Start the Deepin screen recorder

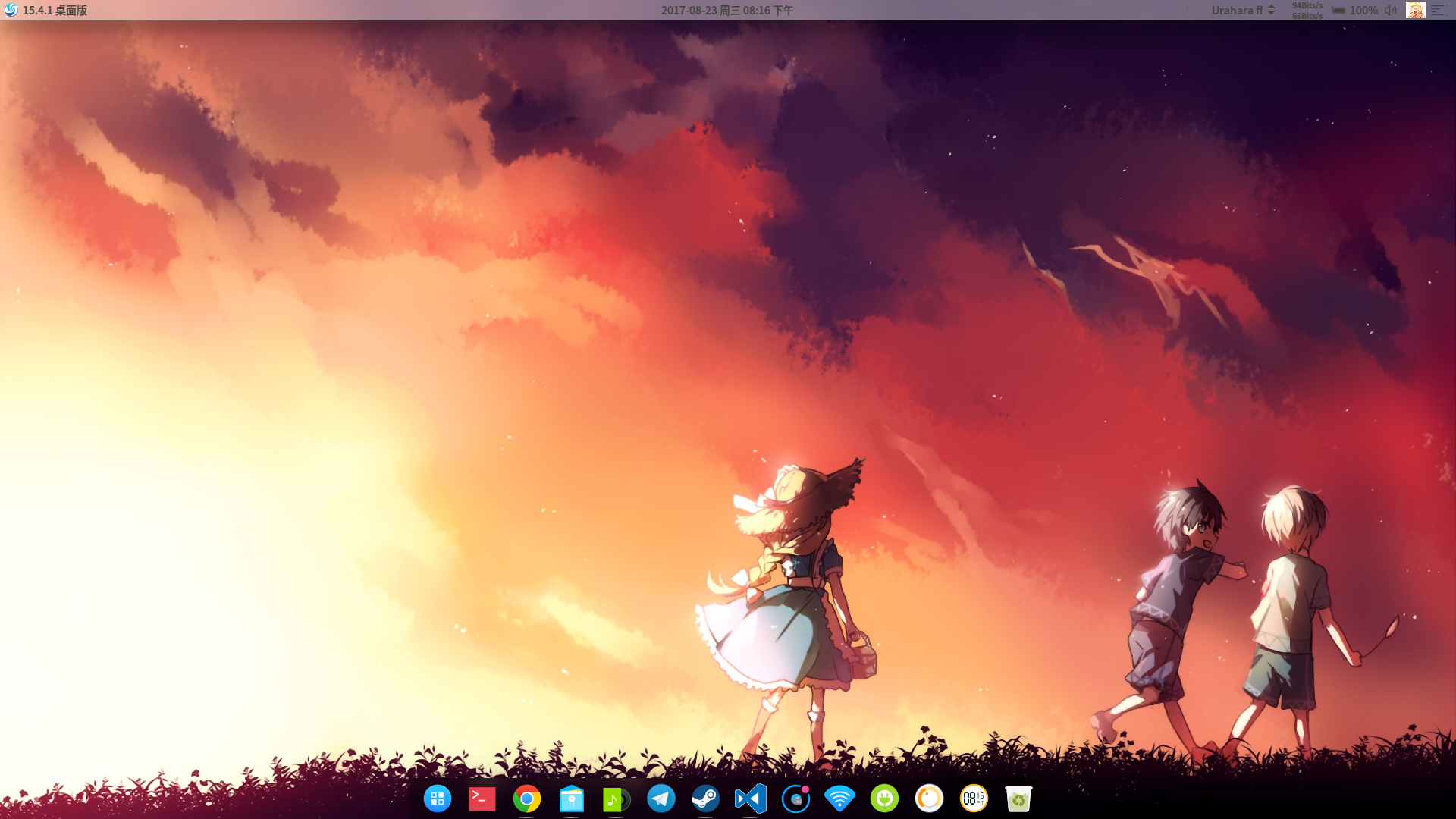(795, 799)
